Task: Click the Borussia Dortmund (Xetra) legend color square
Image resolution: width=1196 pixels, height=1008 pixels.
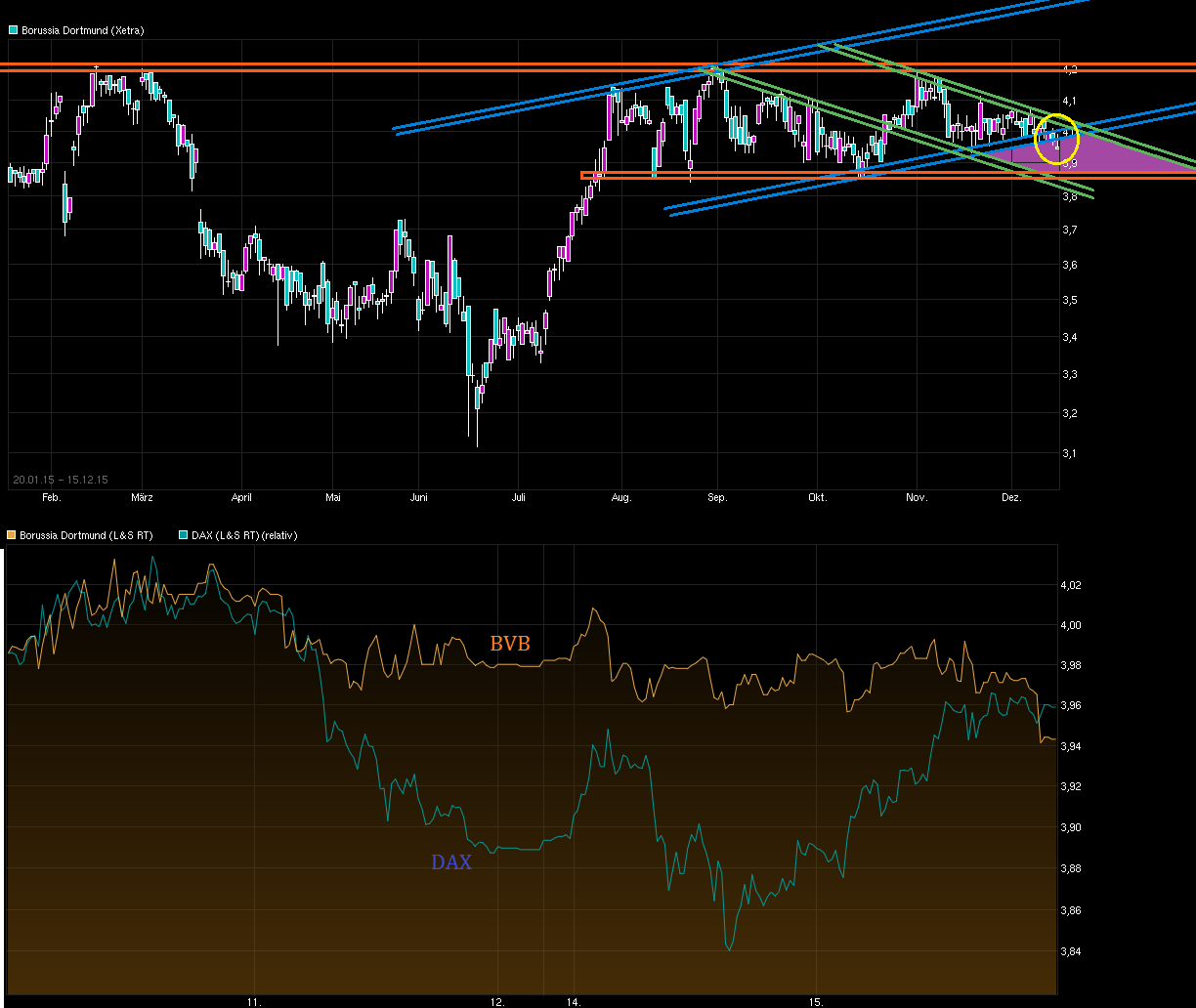Action: pos(13,31)
